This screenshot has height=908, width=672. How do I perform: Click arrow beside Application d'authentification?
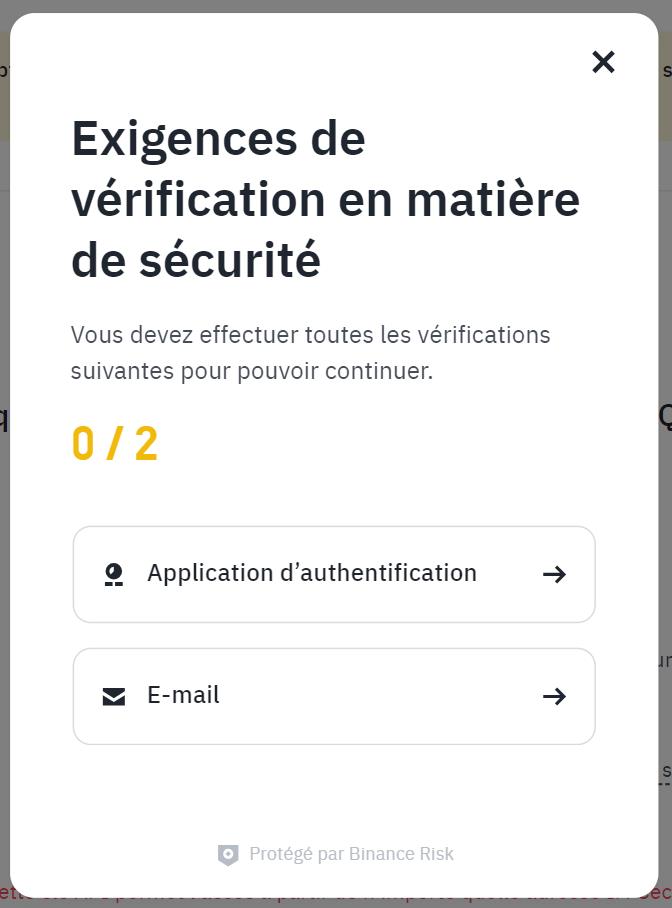click(x=554, y=574)
